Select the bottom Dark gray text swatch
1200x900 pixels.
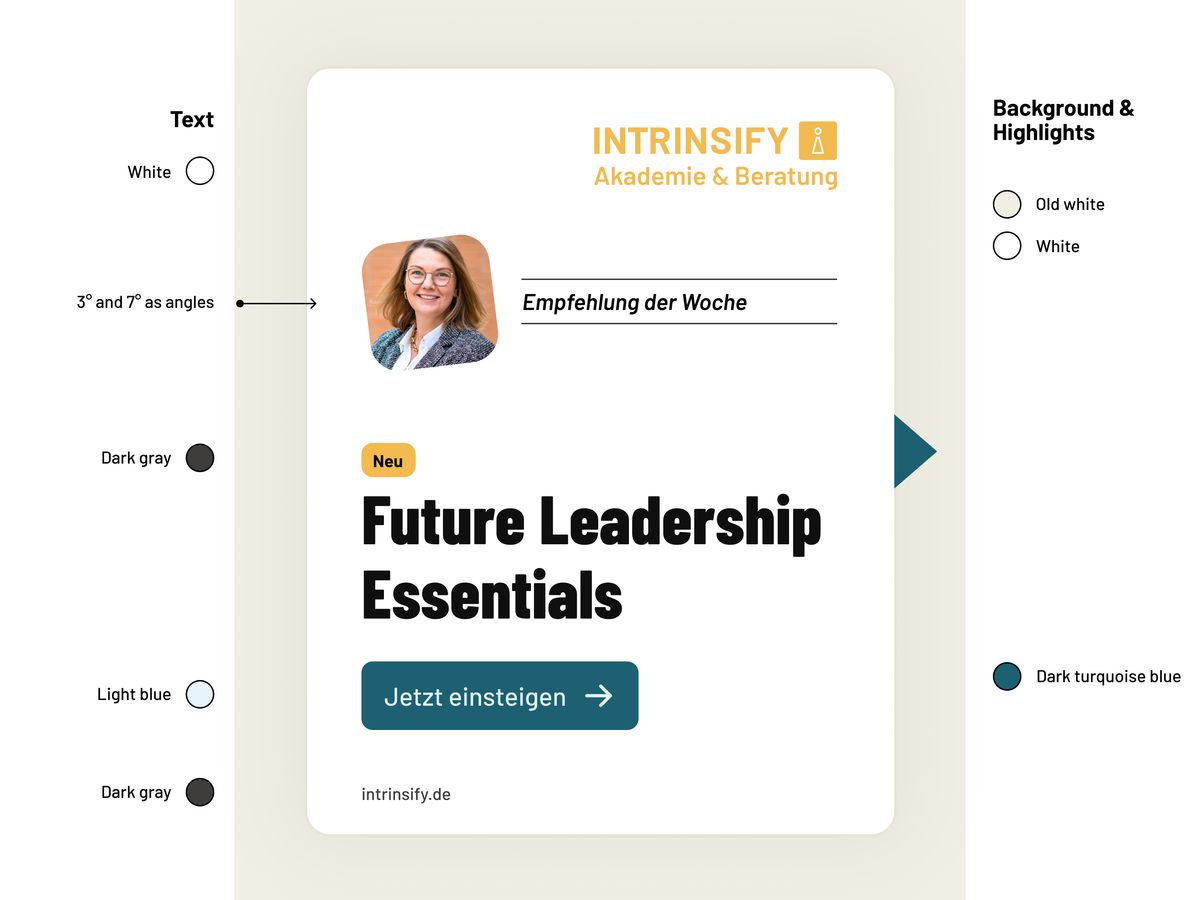coord(200,792)
